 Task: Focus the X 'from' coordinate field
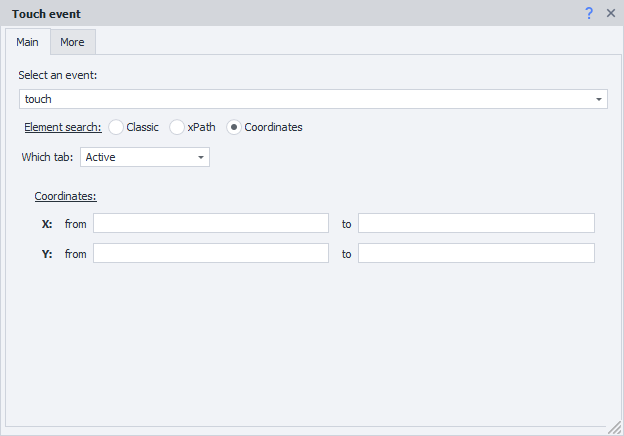[x=210, y=223]
